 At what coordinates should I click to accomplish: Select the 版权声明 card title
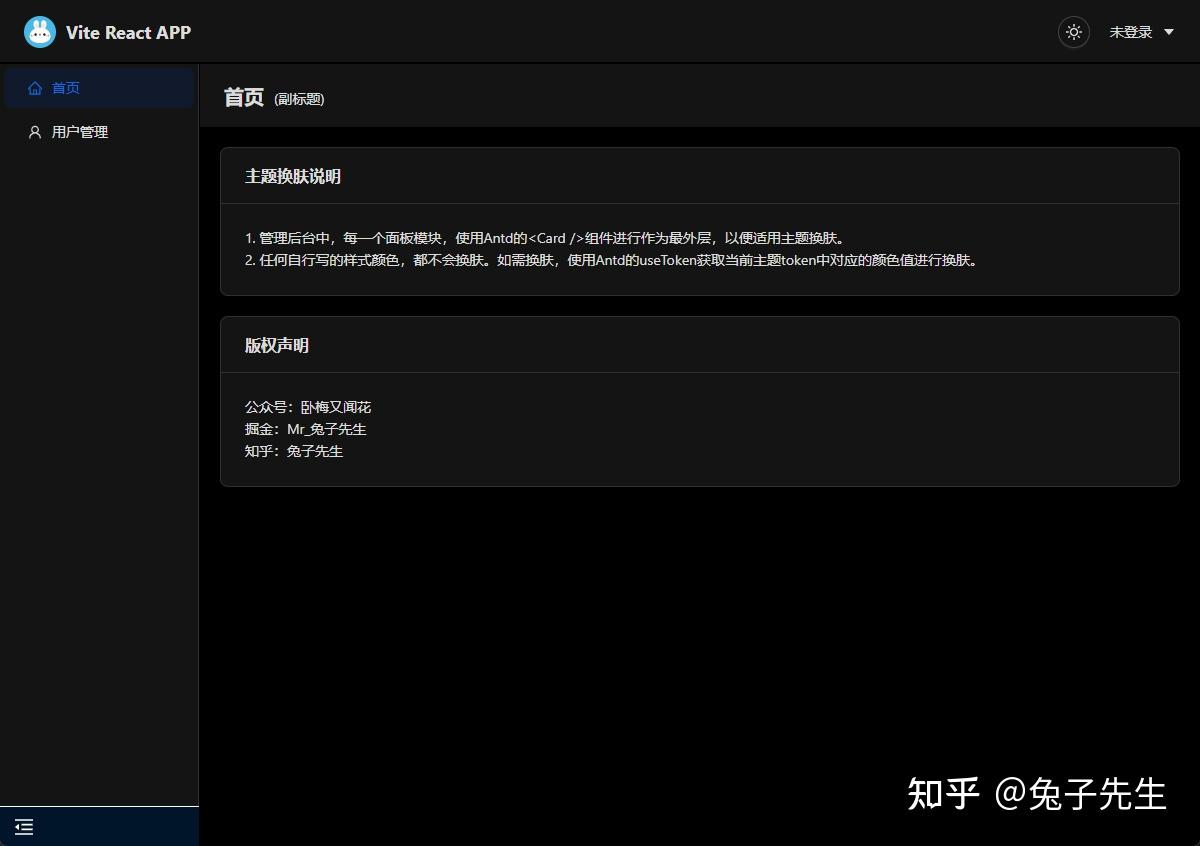(x=275, y=345)
